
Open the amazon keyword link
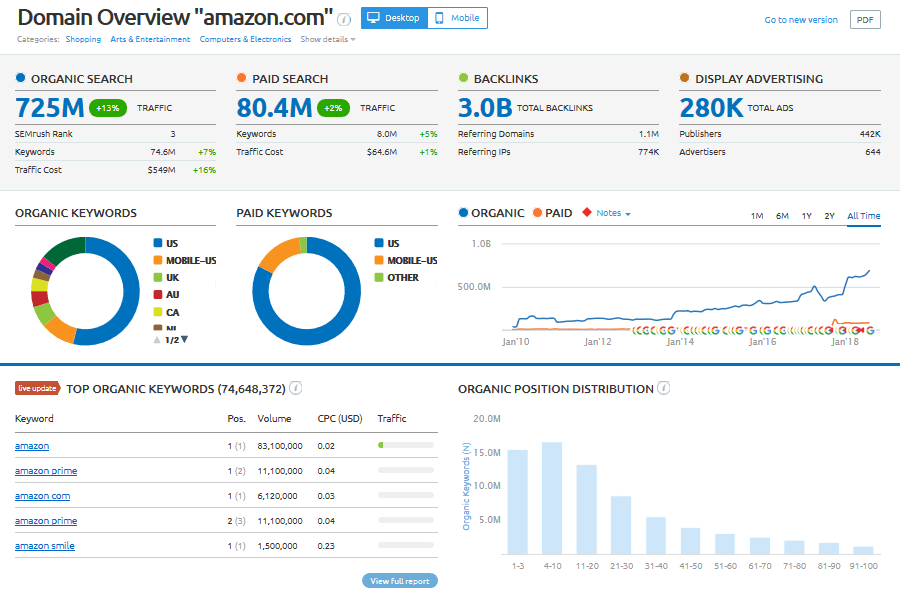tap(32, 445)
